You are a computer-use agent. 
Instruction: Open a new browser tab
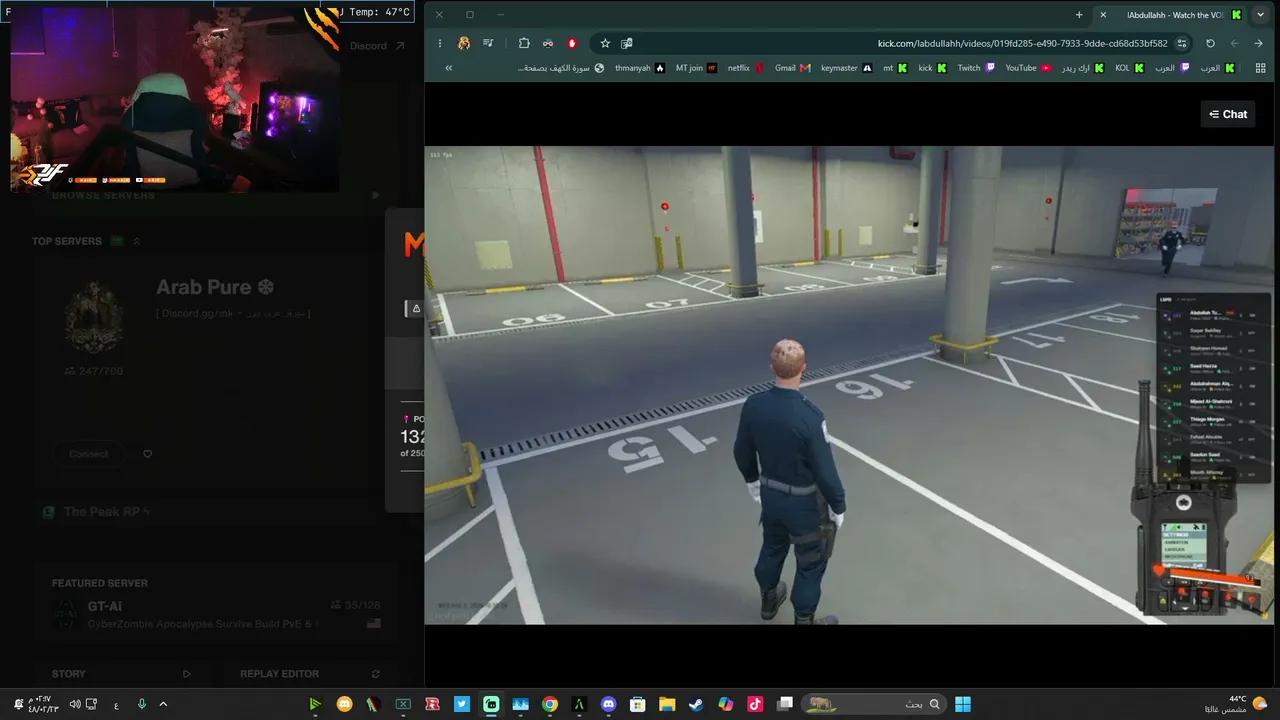coord(1079,15)
